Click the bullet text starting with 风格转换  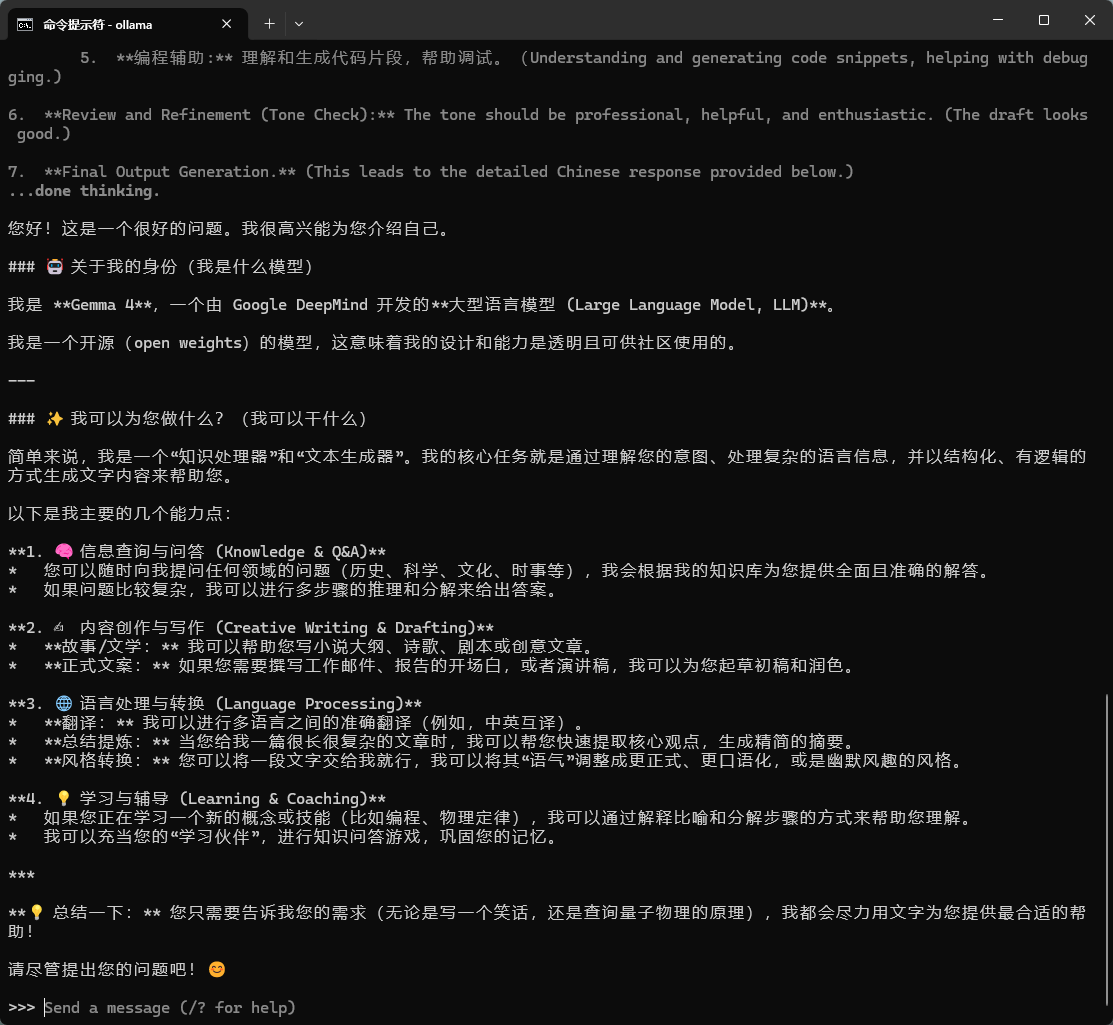point(503,760)
